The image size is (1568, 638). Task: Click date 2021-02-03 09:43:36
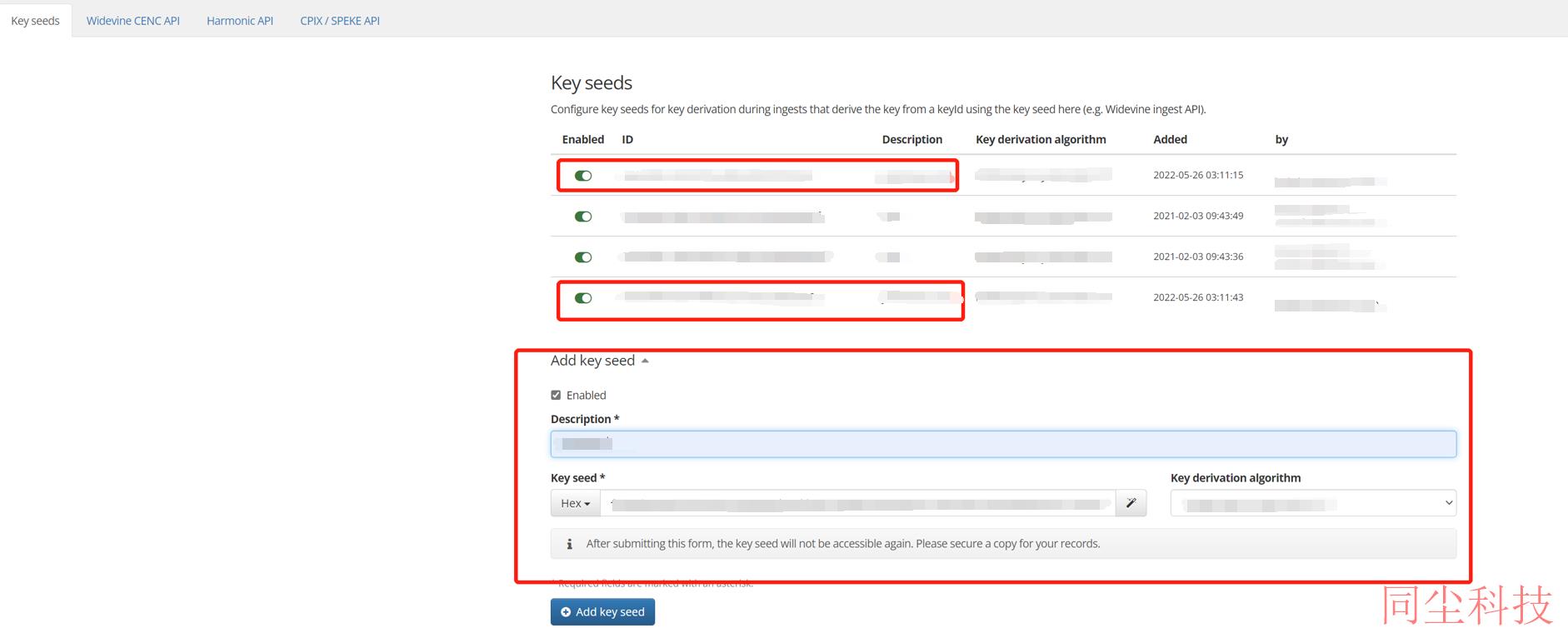pos(1198,257)
